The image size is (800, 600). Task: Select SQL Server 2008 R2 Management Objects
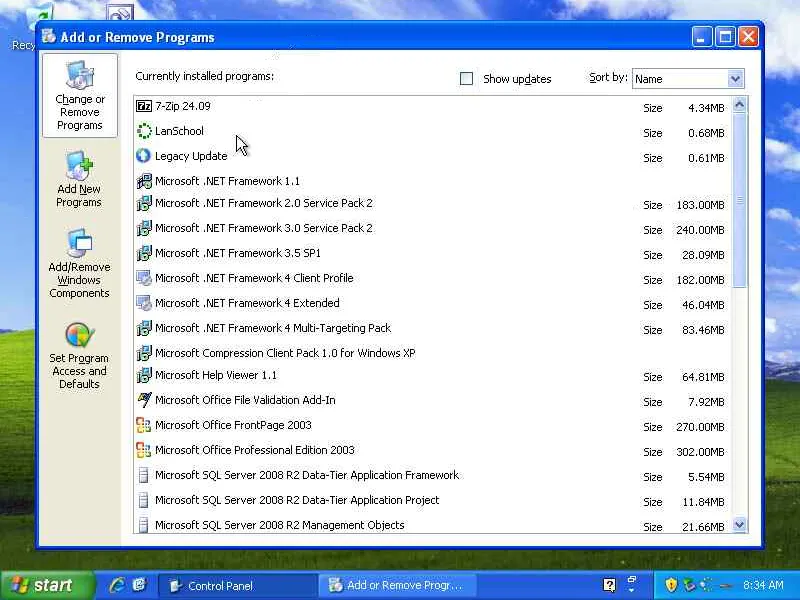pyautogui.click(x=433, y=525)
